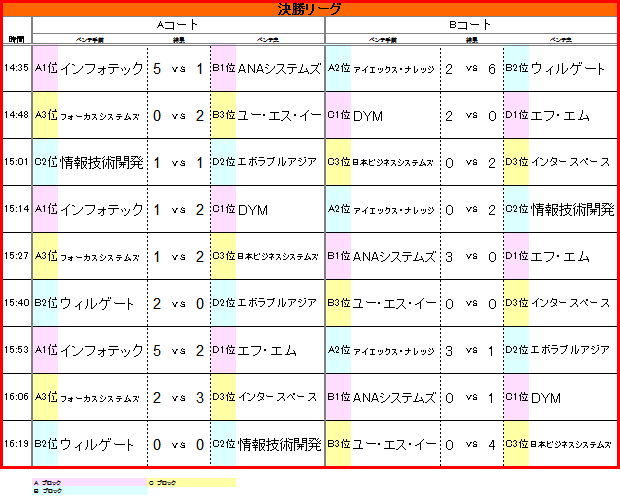Click DYM in the 14:48 row
The image size is (620, 500).
point(368,116)
